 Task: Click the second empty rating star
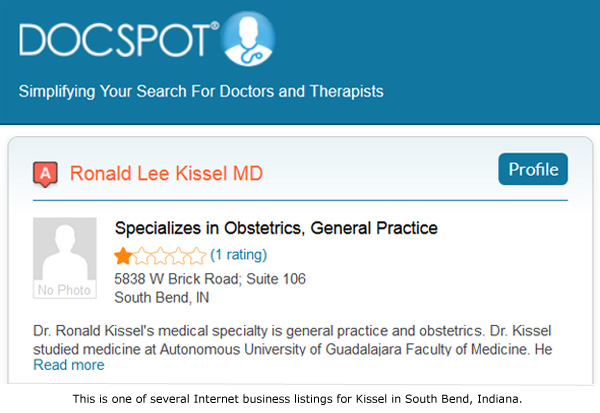pyautogui.click(x=142, y=256)
